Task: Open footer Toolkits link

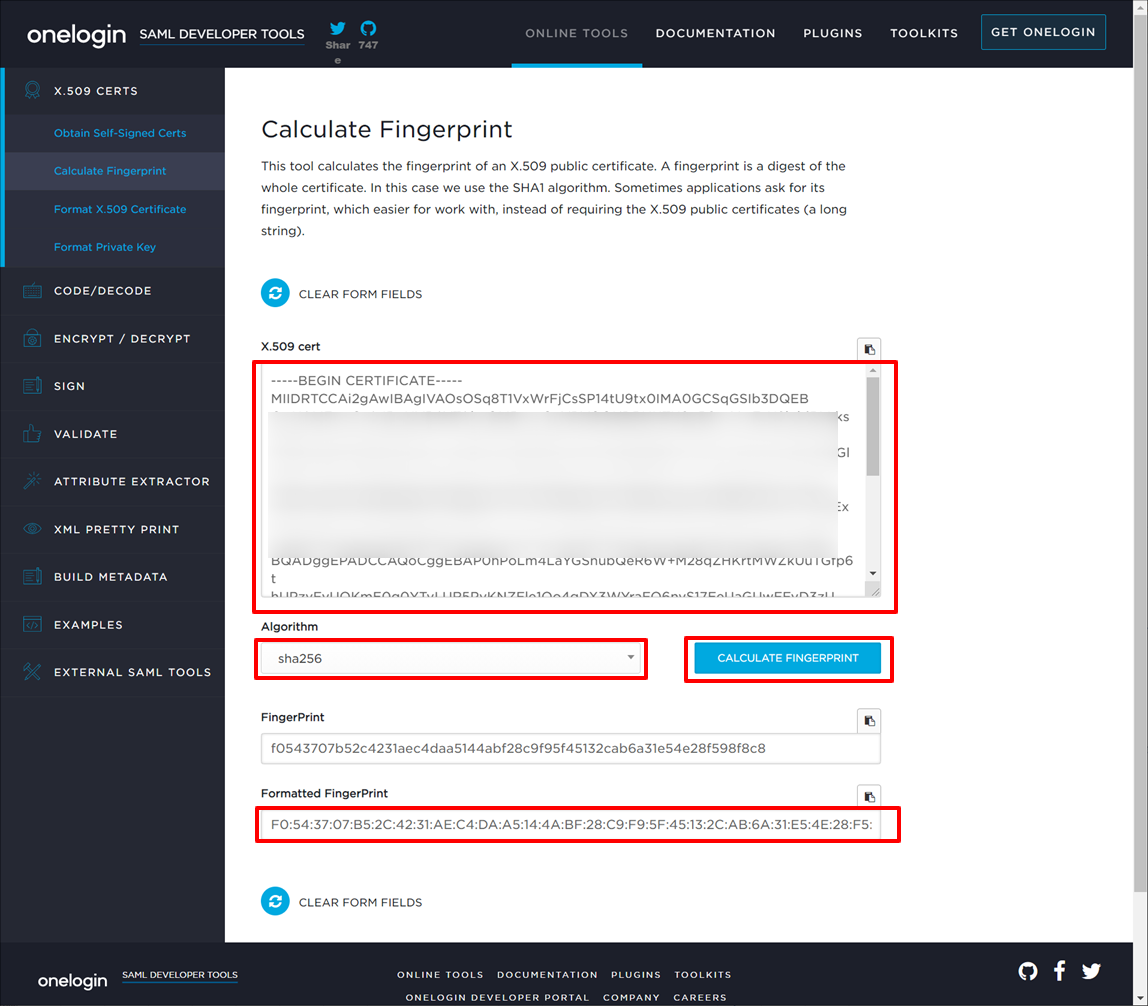Action: [x=703, y=975]
